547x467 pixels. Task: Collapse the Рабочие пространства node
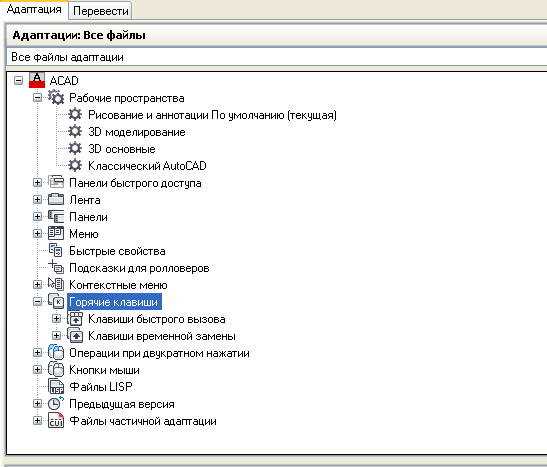37,98
